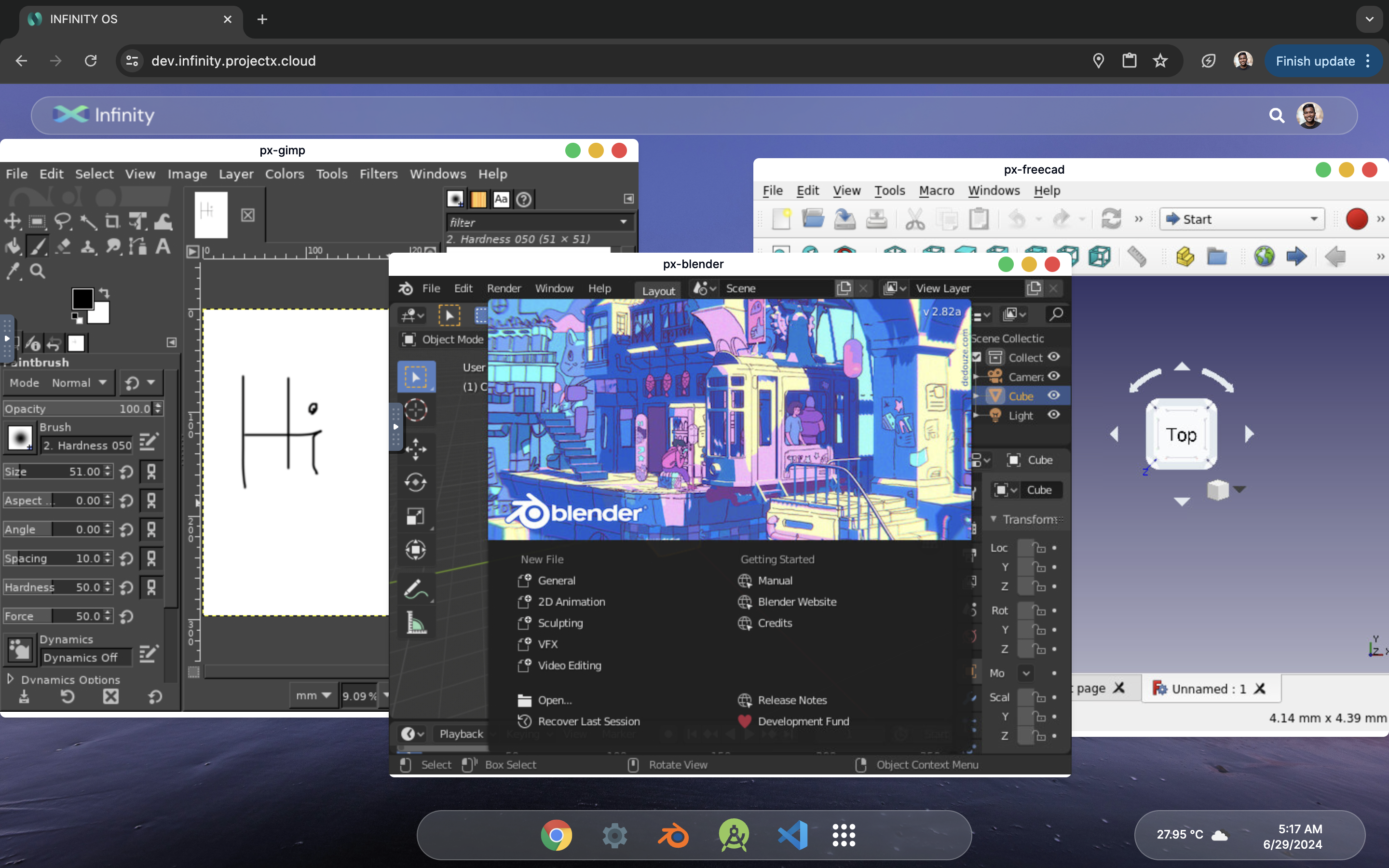The height and width of the screenshot is (868, 1389).
Task: Switch to the Layout tab in Blender
Action: 658,291
